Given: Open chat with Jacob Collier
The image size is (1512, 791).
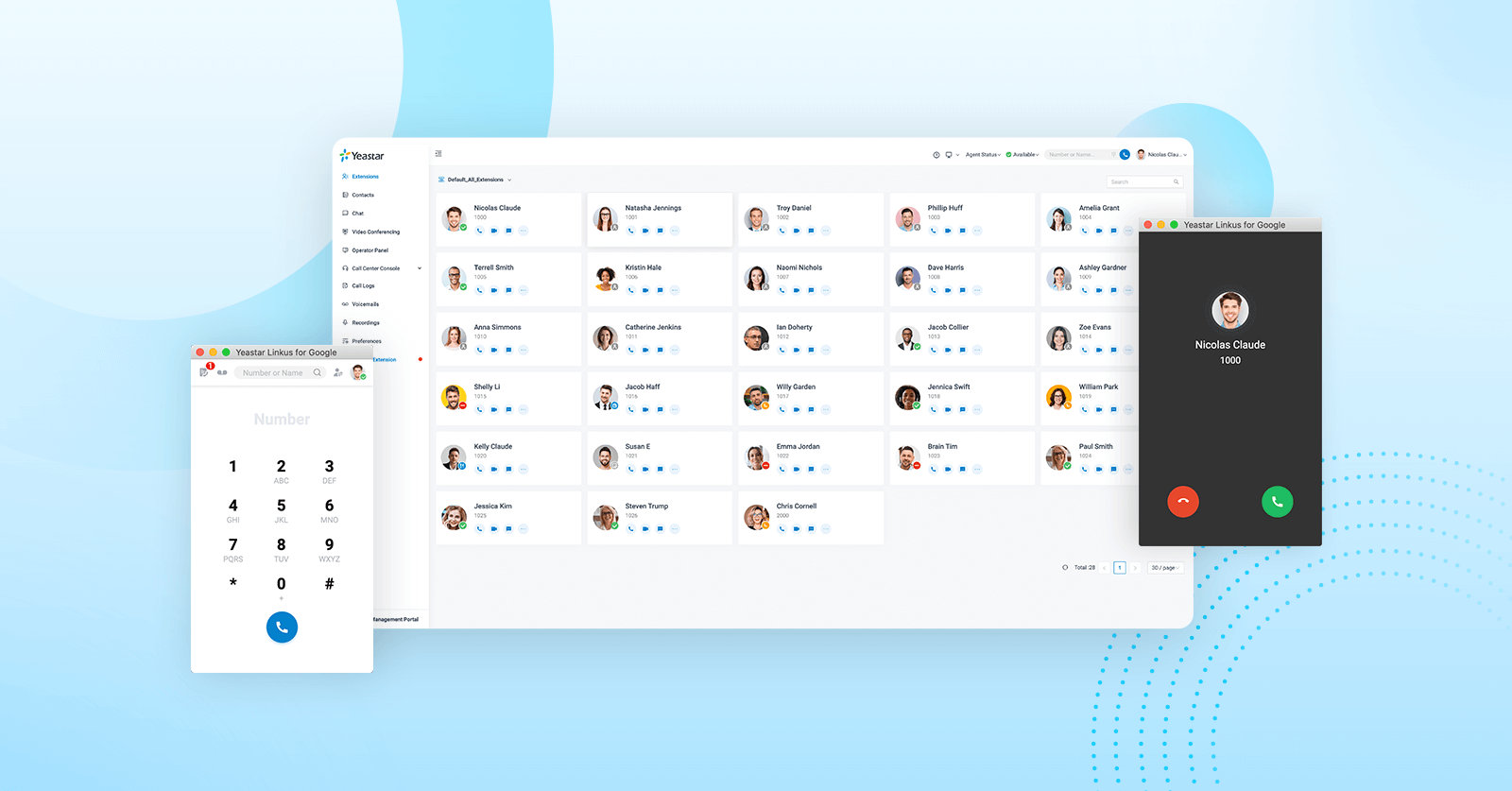Looking at the screenshot, I should tap(962, 350).
